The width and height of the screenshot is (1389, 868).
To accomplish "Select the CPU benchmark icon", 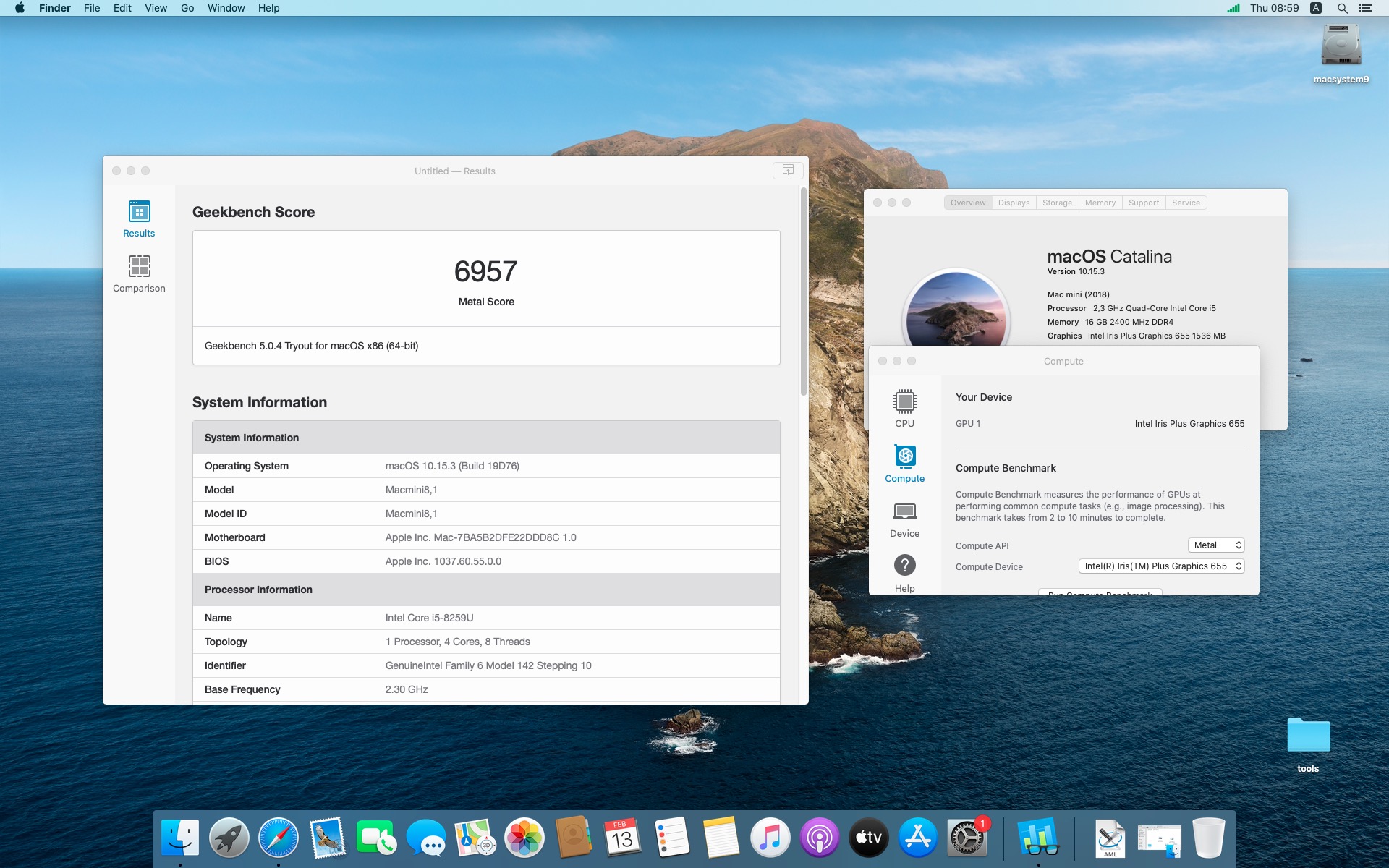I will (x=904, y=408).
